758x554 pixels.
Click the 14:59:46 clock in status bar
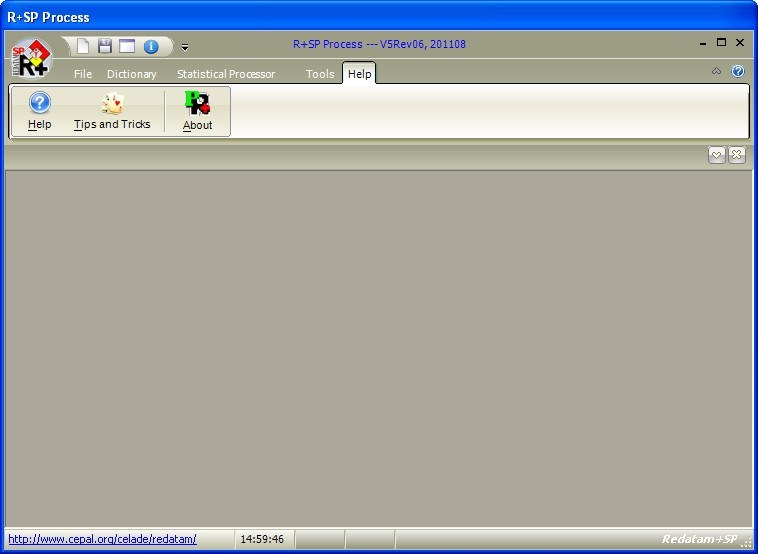262,539
